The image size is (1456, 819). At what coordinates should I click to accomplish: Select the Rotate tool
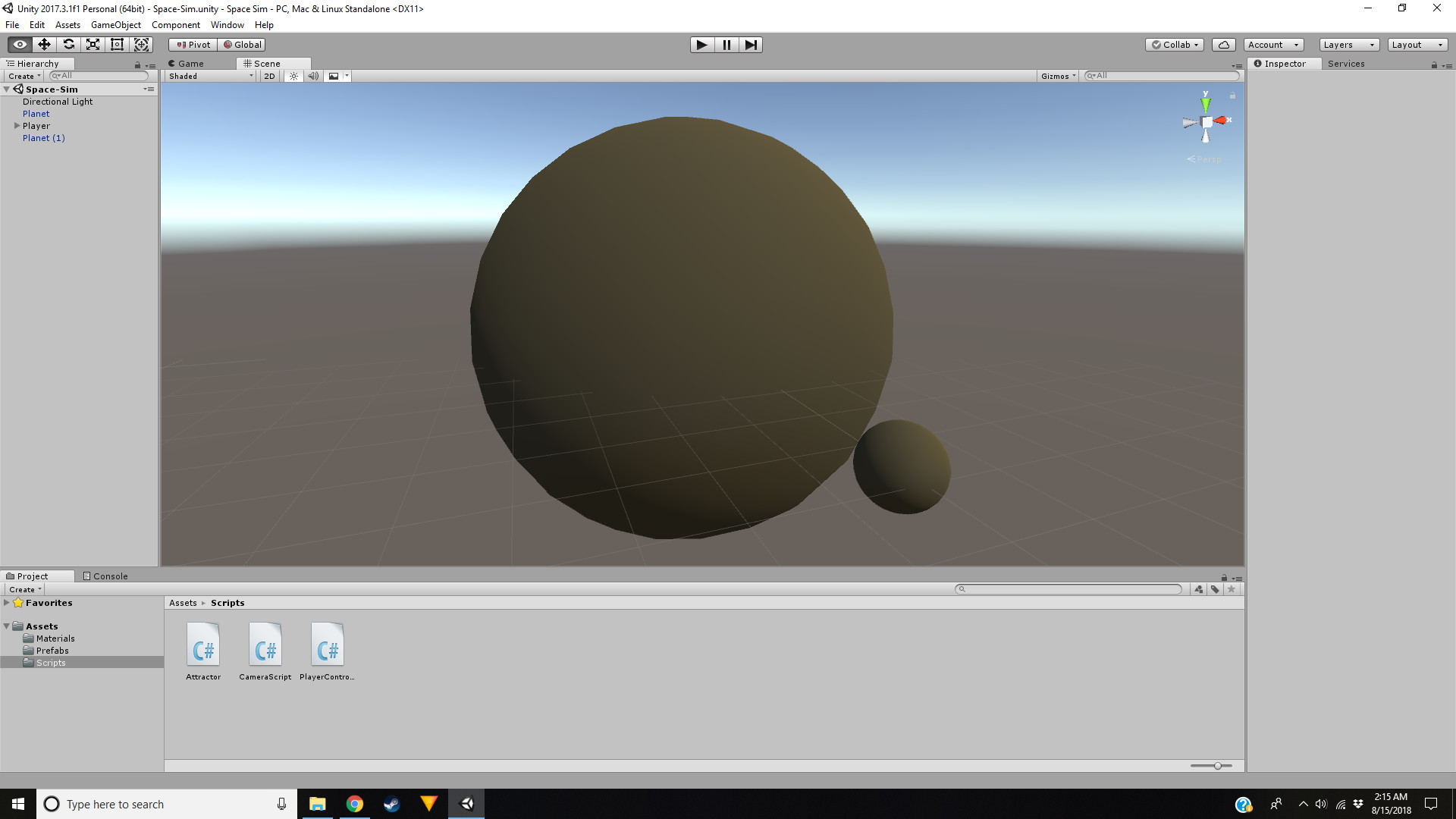[x=68, y=45]
